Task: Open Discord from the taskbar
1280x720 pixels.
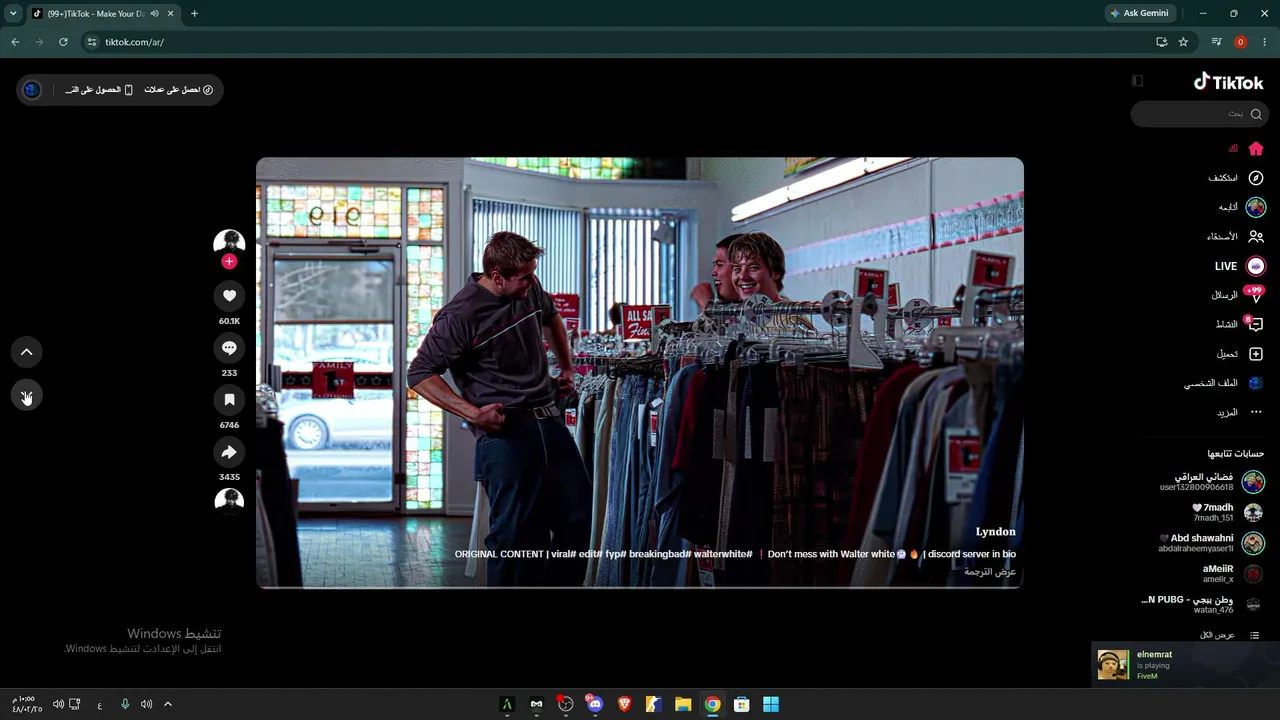Action: [x=595, y=704]
